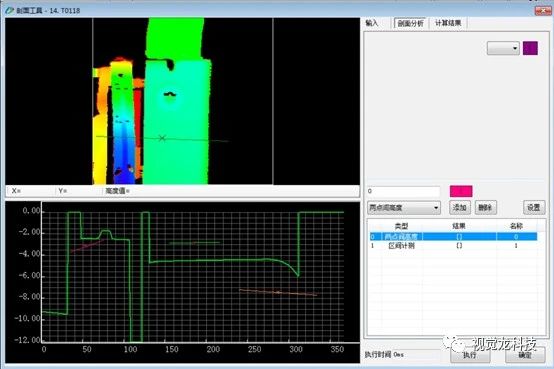Click the 类型 column header

(401, 226)
